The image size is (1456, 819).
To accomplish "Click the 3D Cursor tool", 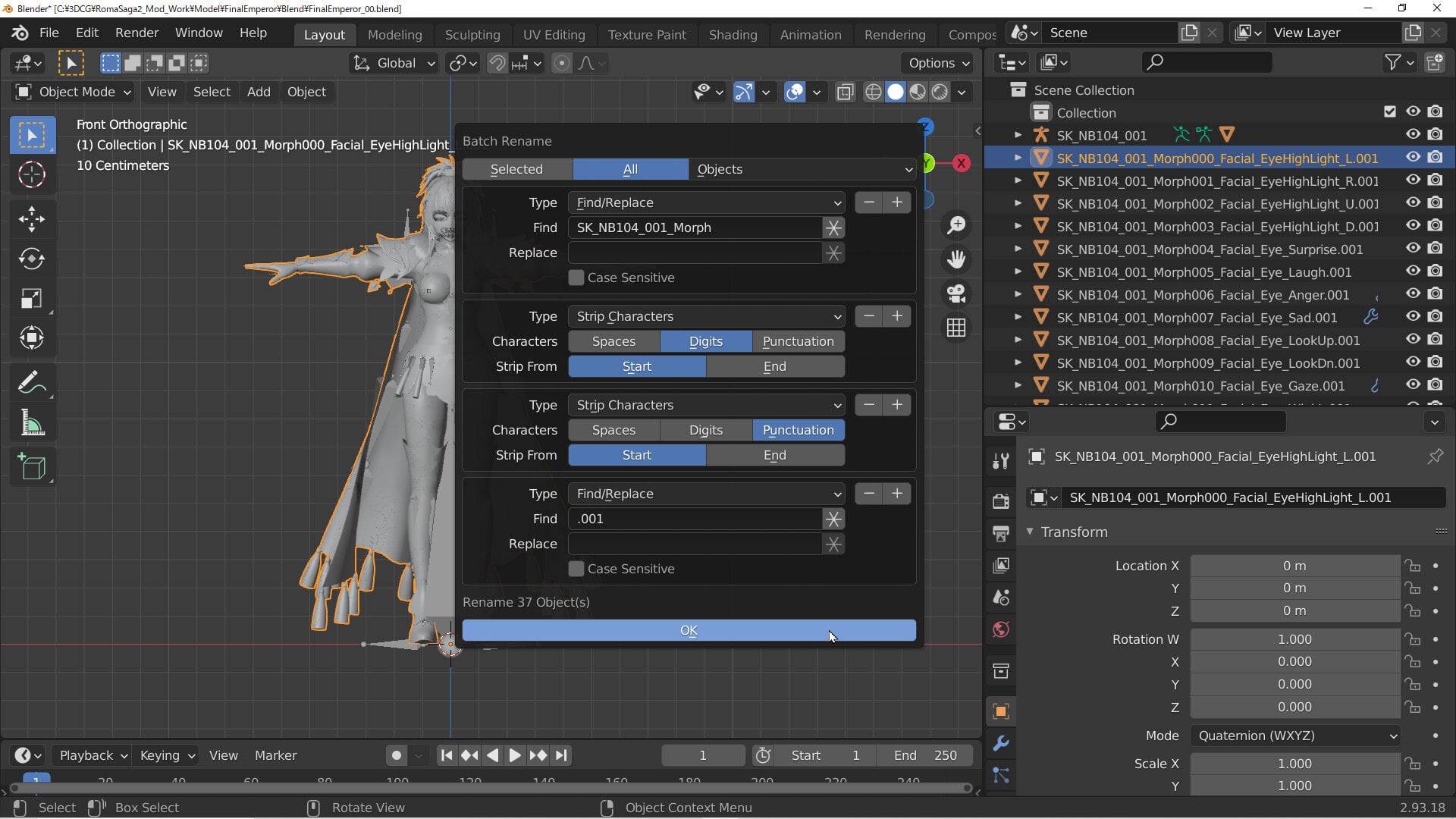I will click(32, 174).
